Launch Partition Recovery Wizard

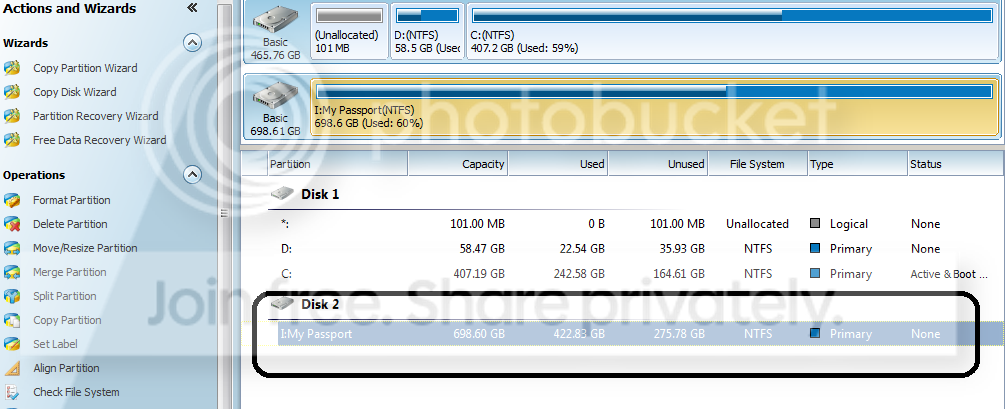coord(96,116)
